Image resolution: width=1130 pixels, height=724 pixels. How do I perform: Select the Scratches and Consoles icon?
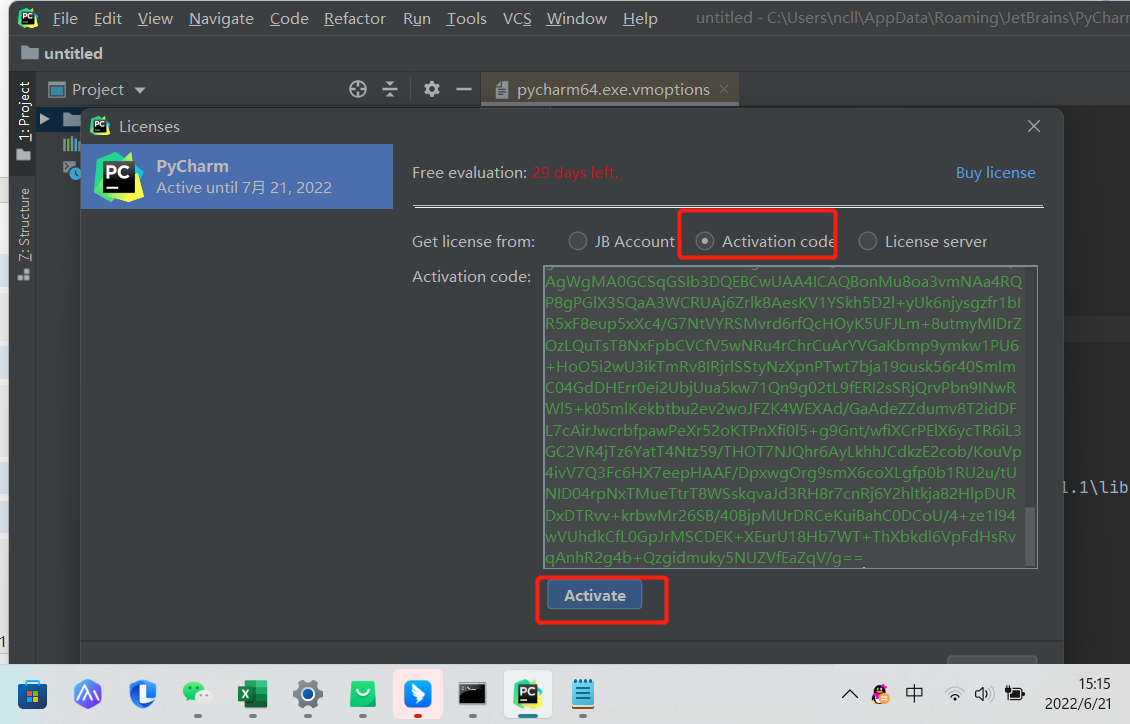pos(71,170)
